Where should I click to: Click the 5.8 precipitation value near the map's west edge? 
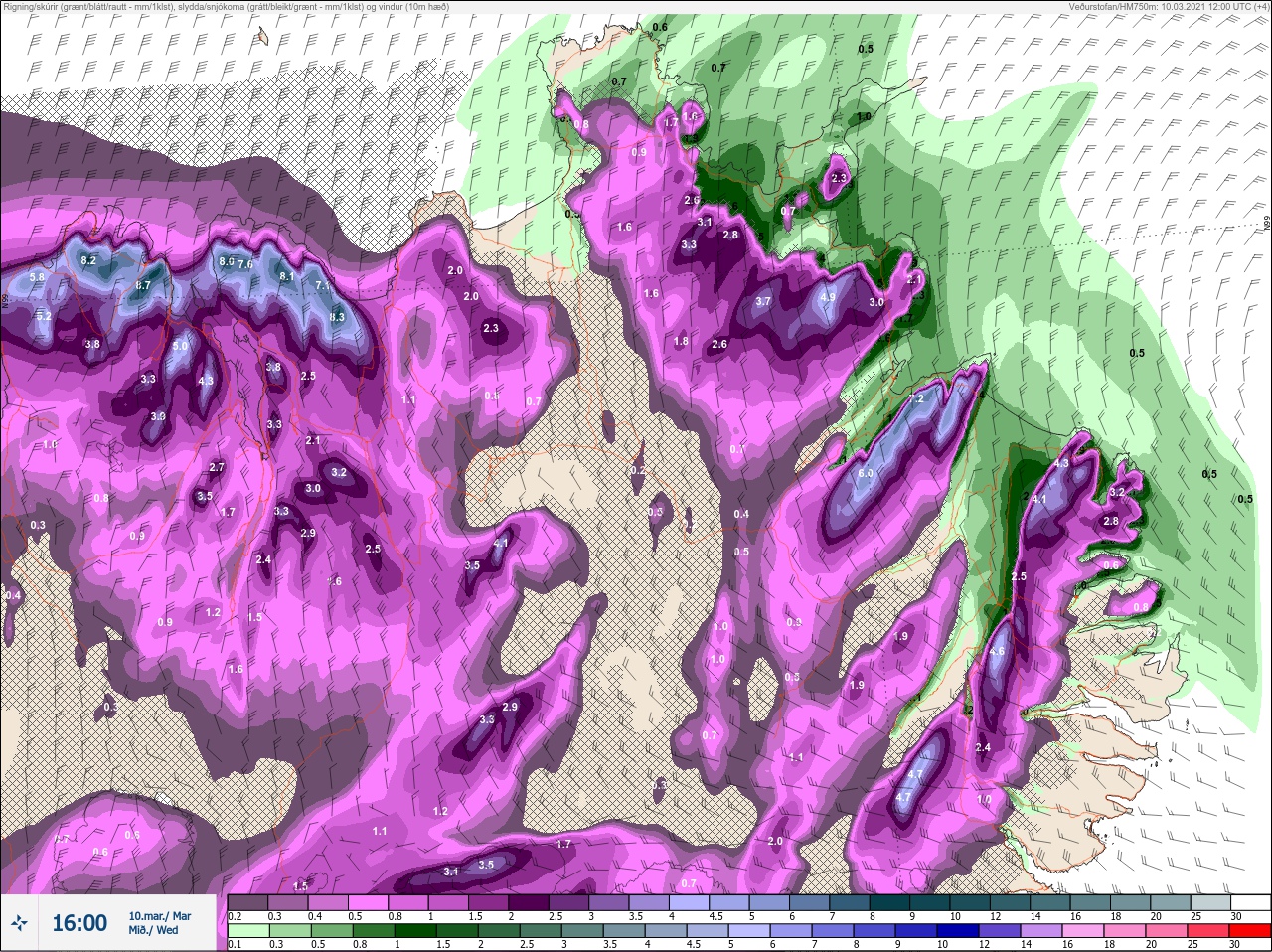[x=38, y=277]
